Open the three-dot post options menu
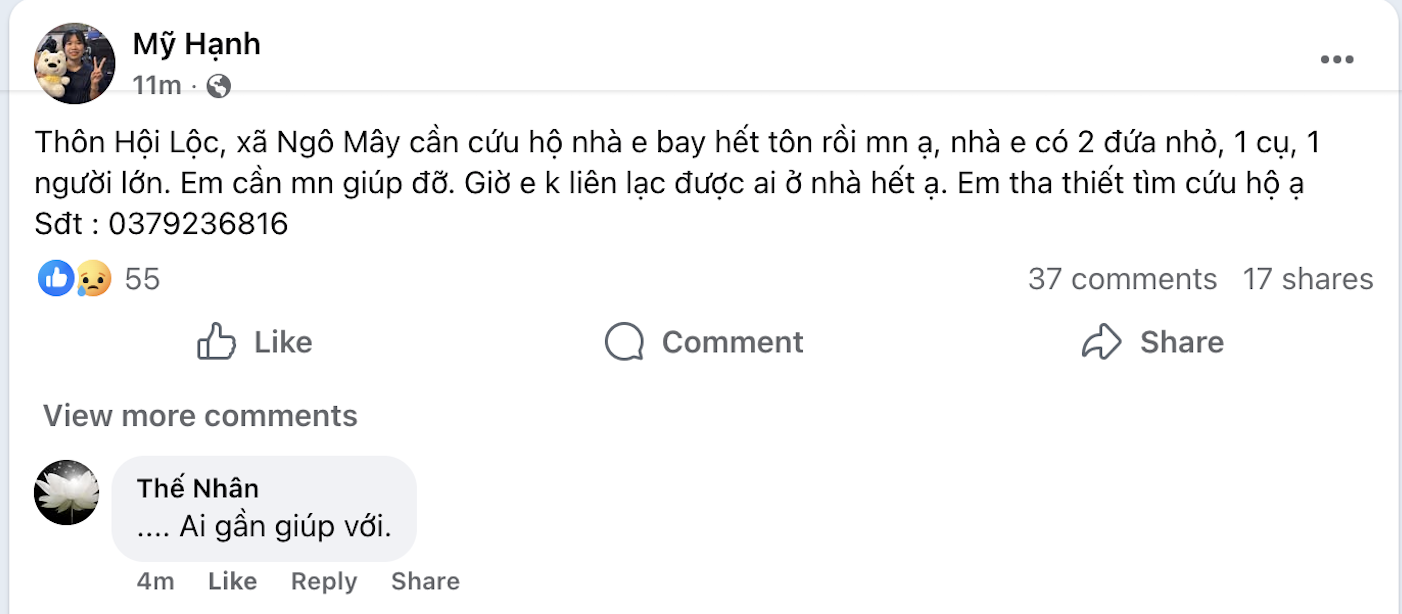 (x=1336, y=61)
